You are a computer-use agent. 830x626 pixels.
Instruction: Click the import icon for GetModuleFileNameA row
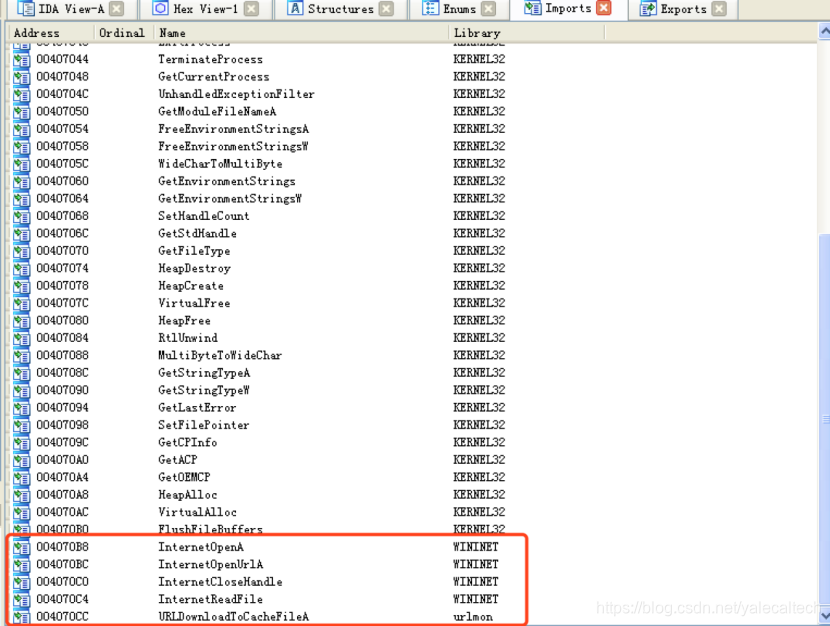click(22, 112)
